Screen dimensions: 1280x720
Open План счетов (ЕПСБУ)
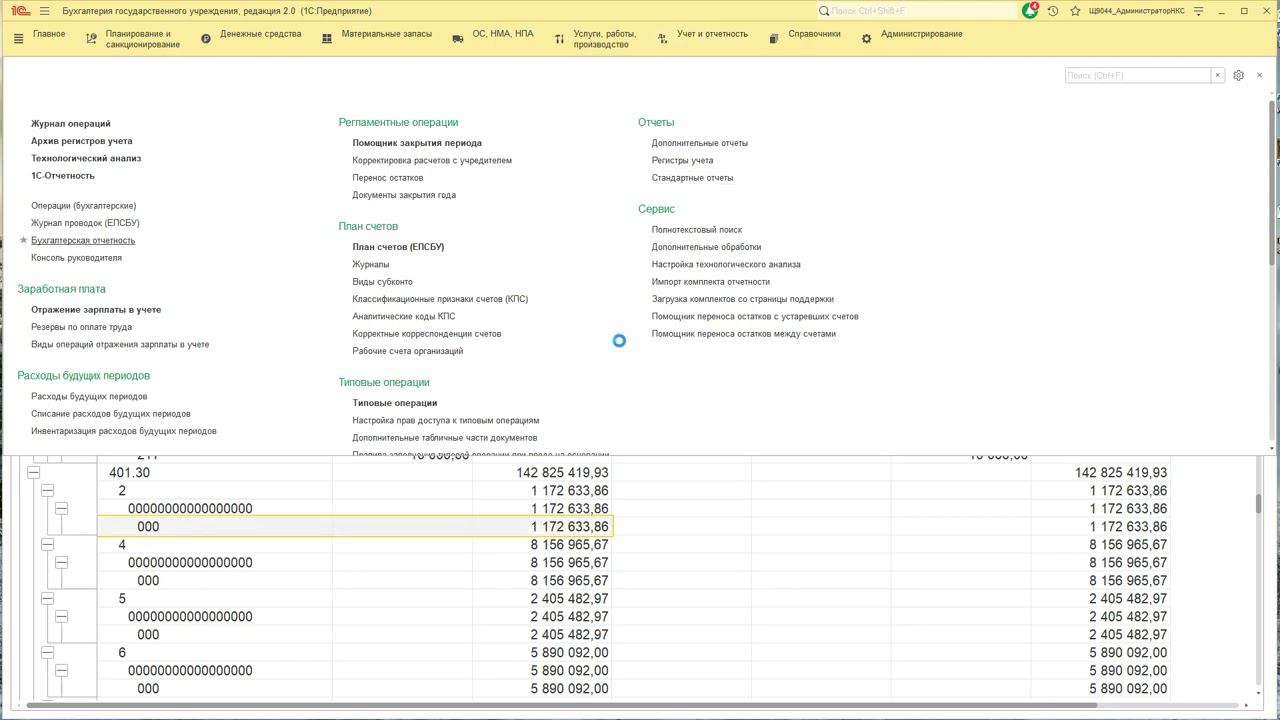point(398,247)
